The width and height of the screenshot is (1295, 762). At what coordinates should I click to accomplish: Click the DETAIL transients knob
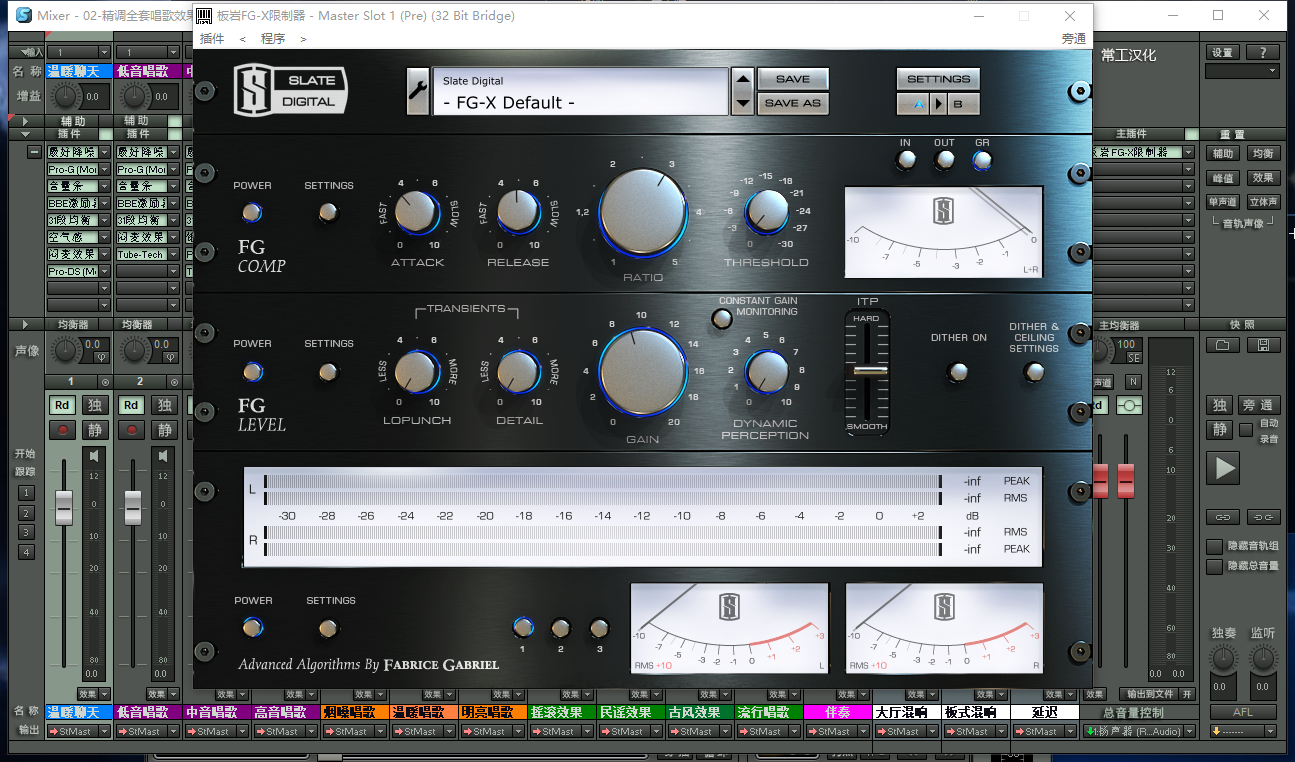click(x=517, y=372)
